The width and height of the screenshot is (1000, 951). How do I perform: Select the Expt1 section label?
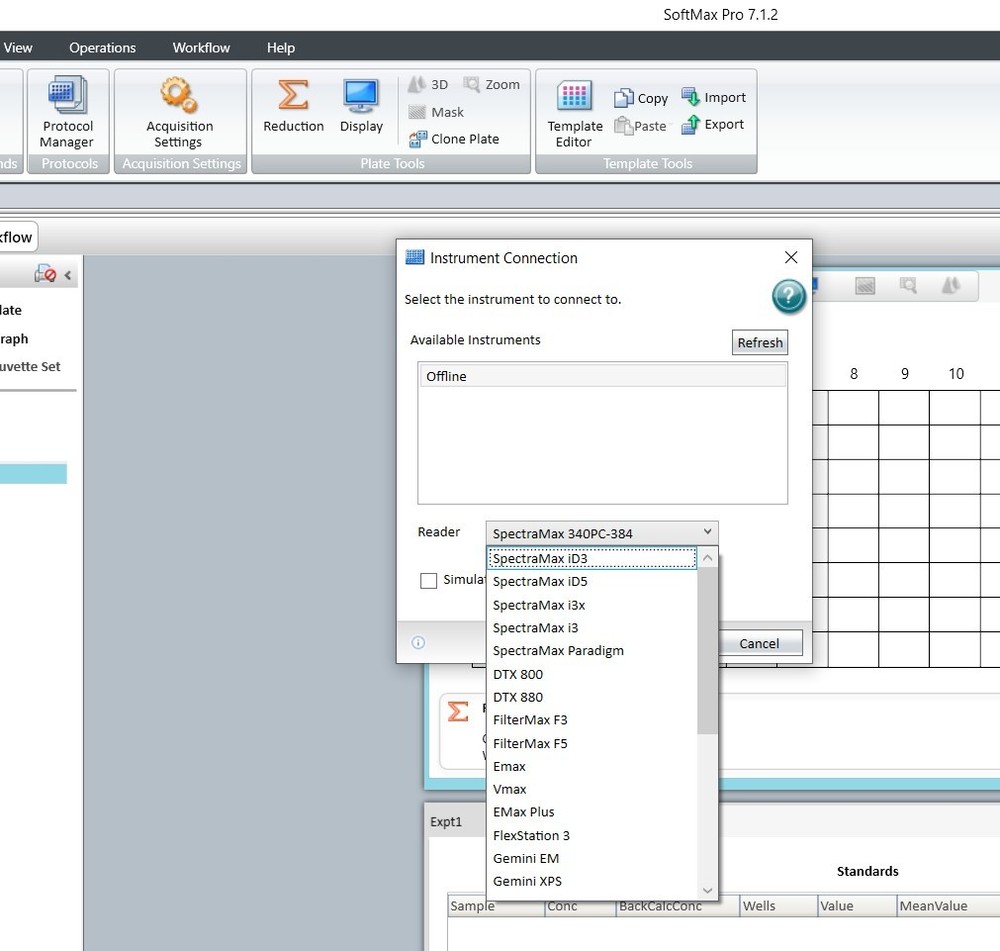446,822
